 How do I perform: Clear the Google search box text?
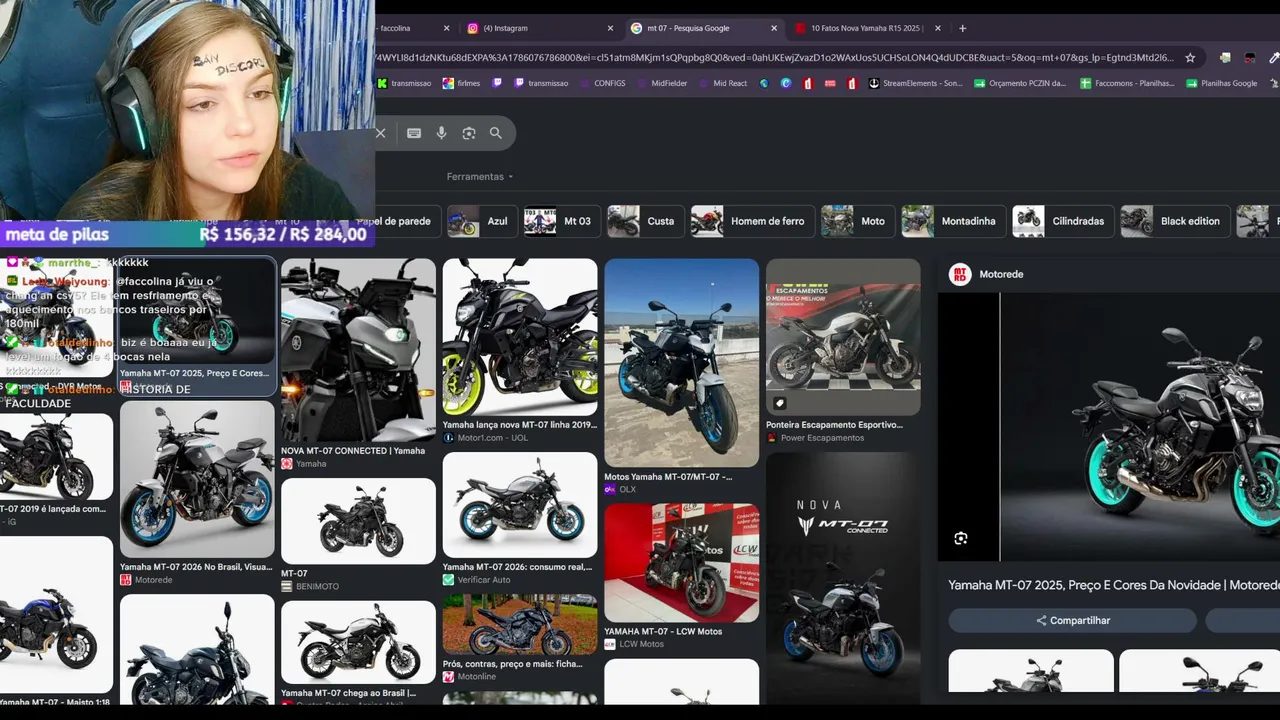pyautogui.click(x=380, y=133)
